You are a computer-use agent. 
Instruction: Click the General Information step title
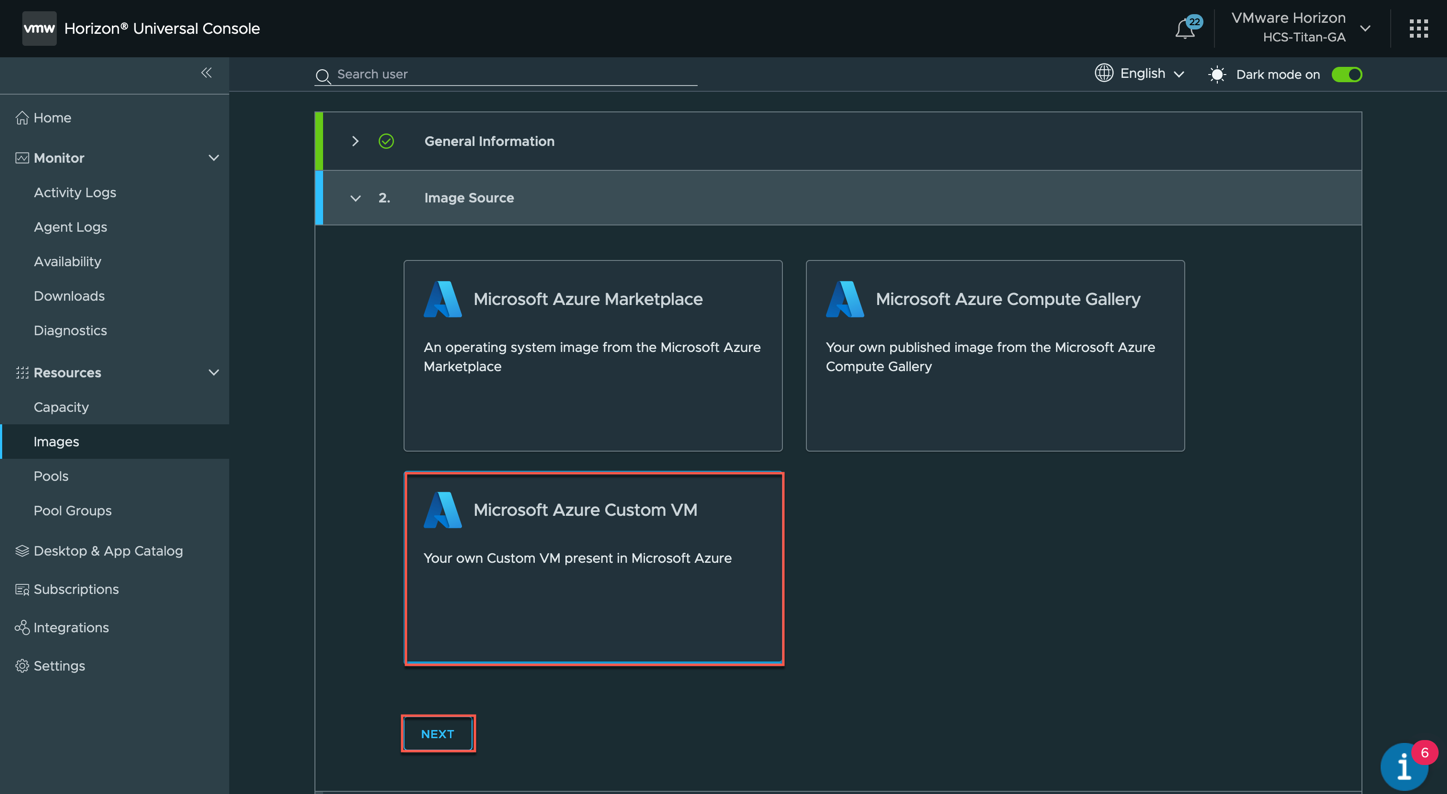(x=489, y=142)
